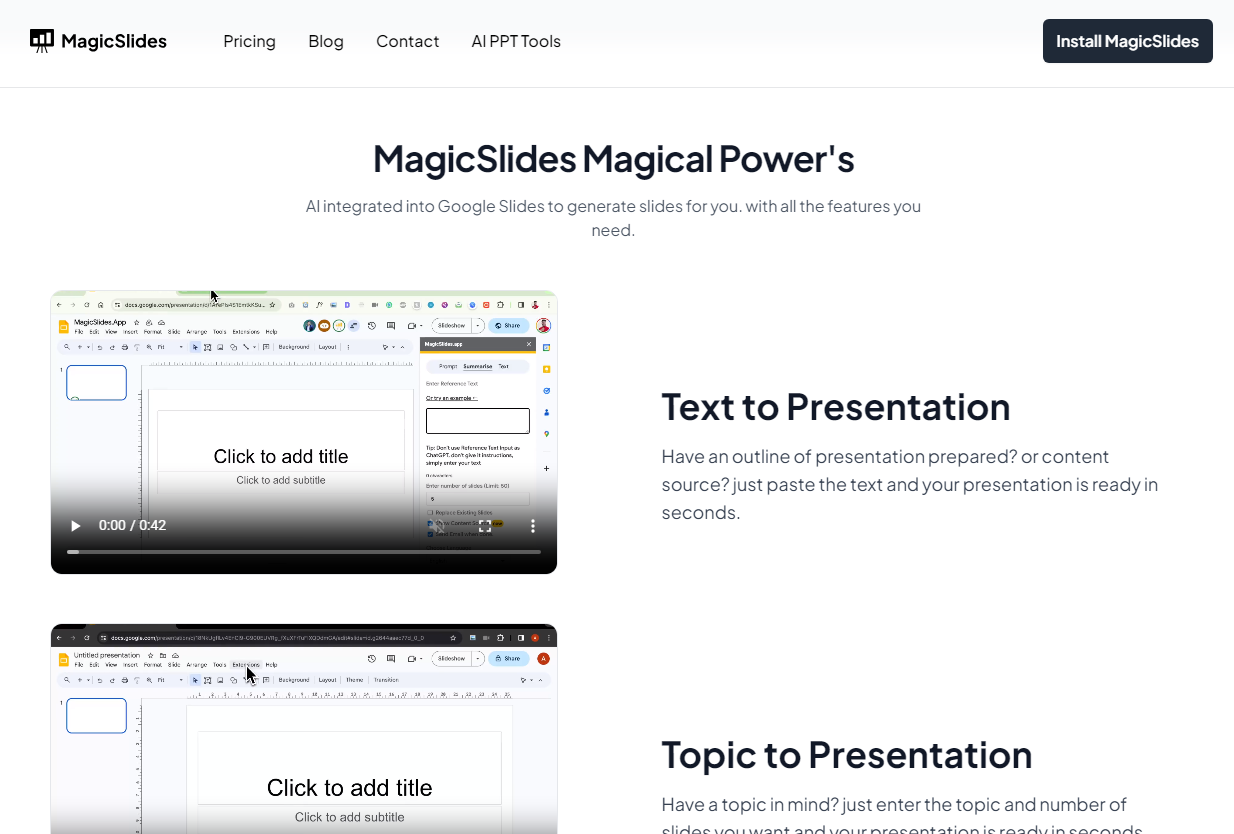Open AI PPT Tools menu item
This screenshot has height=834, width=1234.
pyautogui.click(x=516, y=41)
